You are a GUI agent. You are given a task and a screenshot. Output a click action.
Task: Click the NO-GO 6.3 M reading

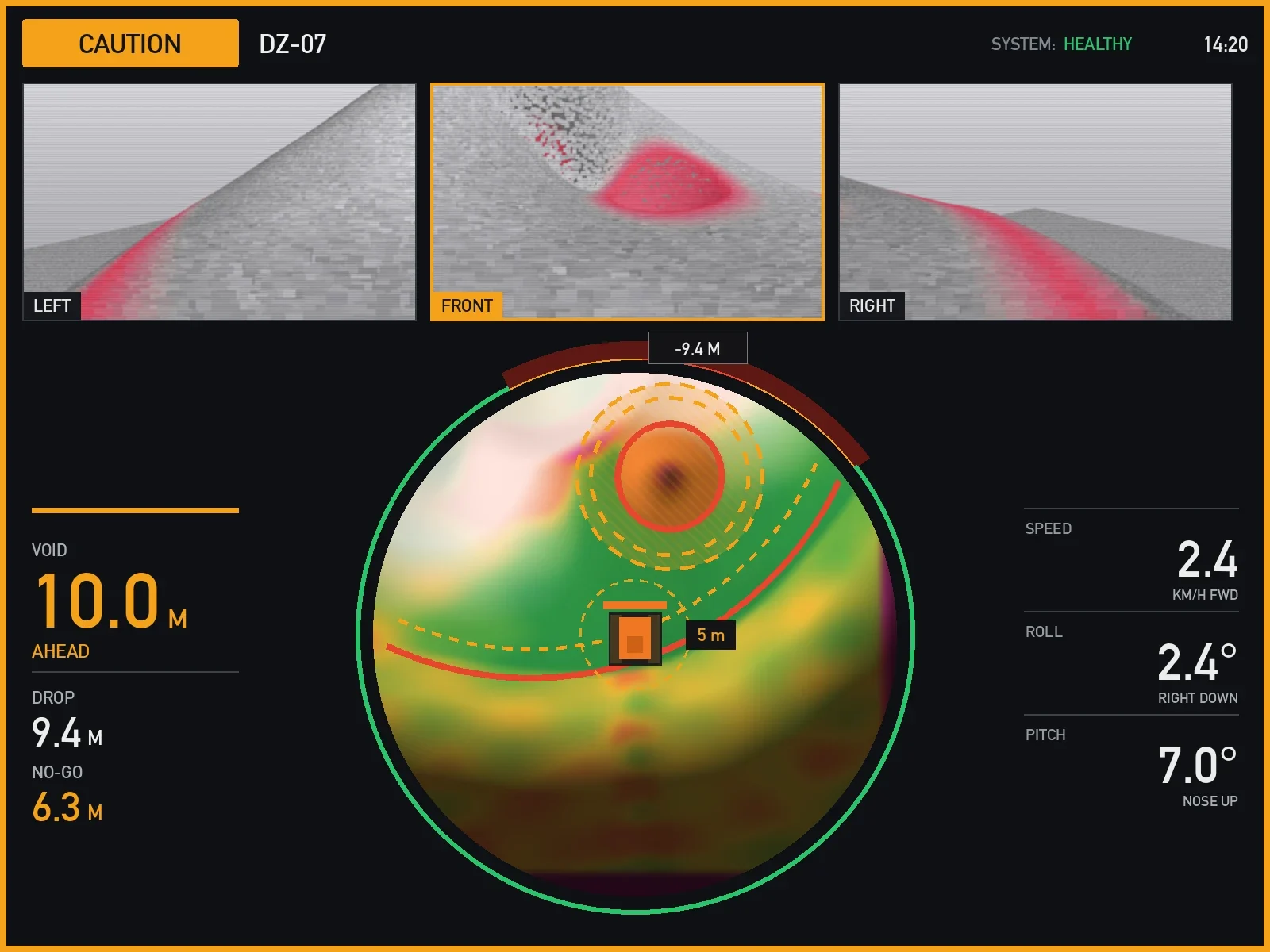(67, 795)
